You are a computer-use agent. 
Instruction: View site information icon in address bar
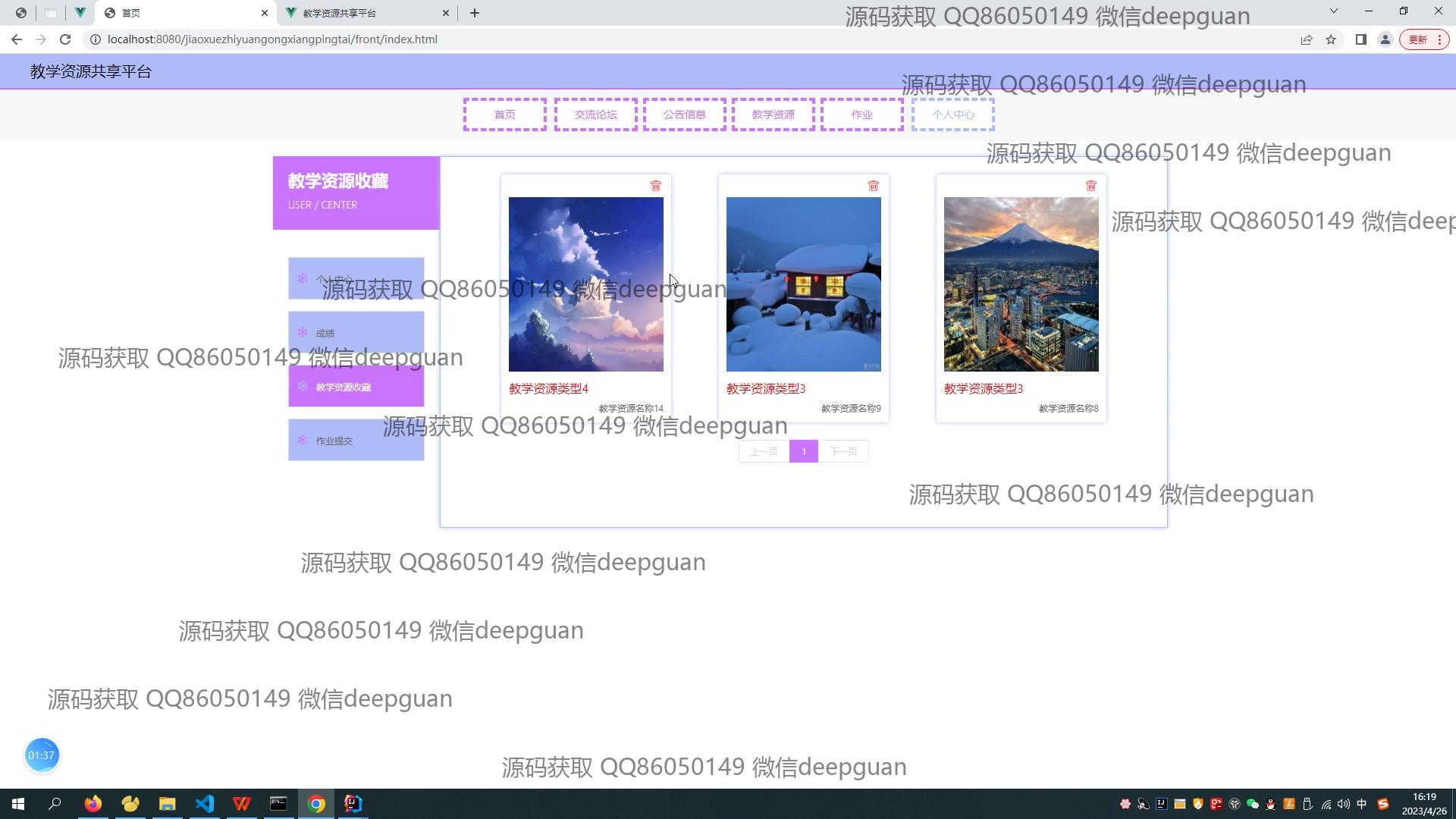96,39
